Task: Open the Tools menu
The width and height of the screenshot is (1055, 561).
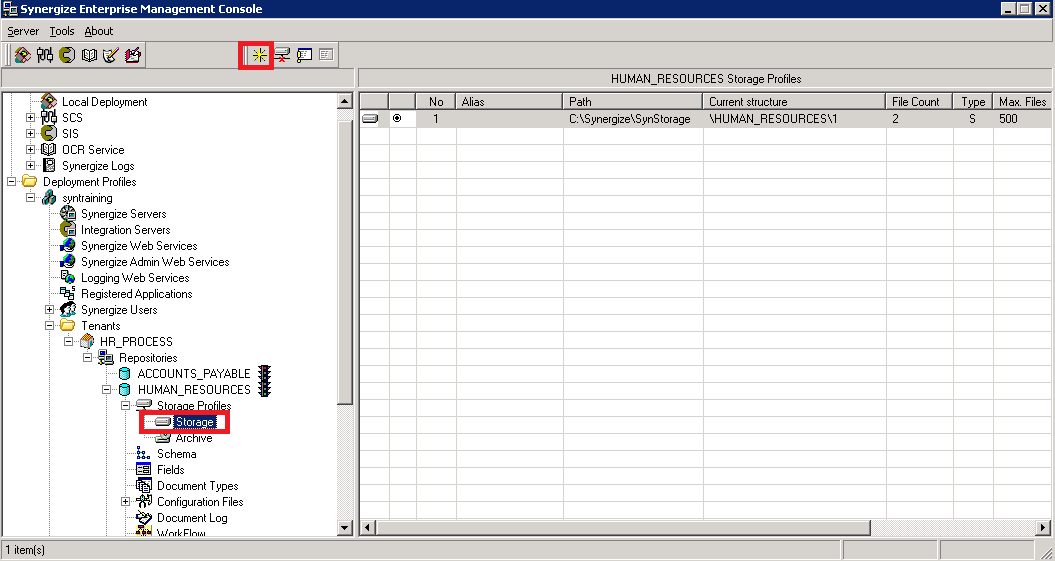Action: click(x=62, y=31)
